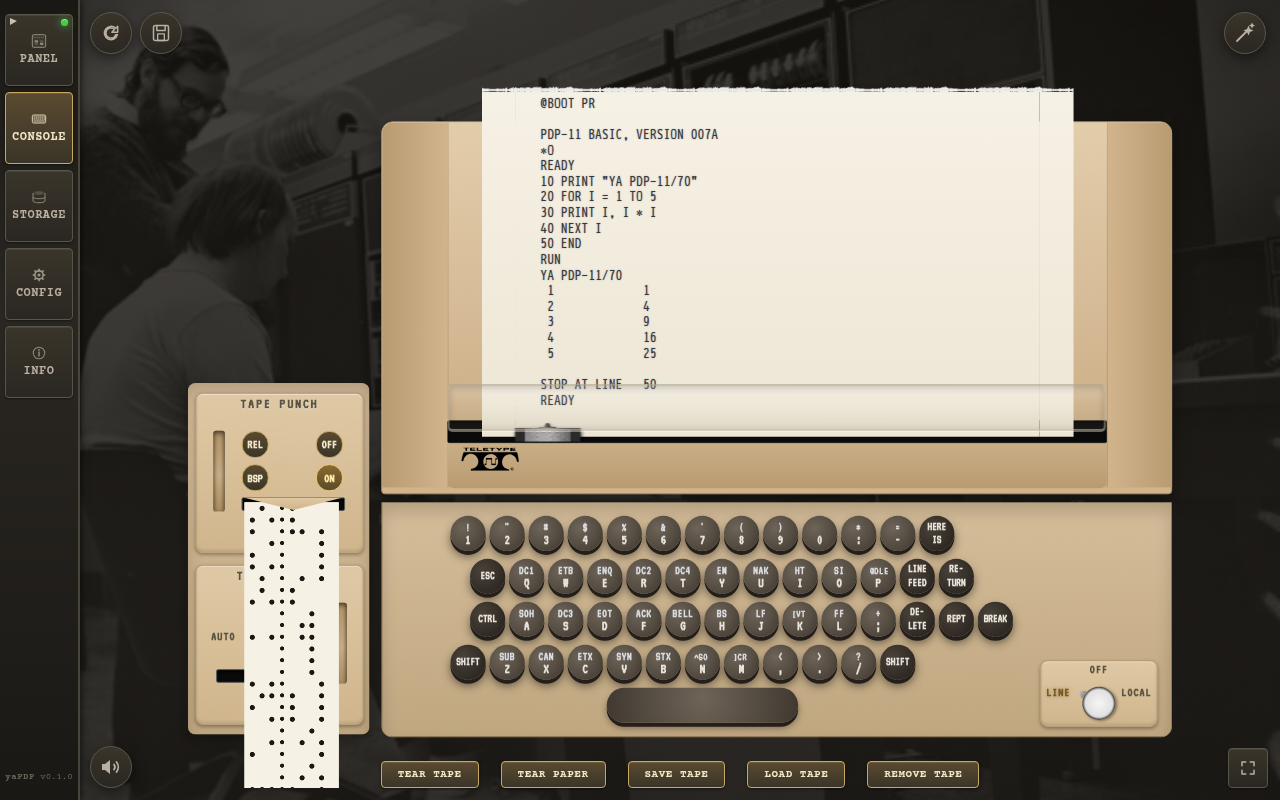Click the G BELL key
The width and height of the screenshot is (1280, 800).
coord(683,620)
